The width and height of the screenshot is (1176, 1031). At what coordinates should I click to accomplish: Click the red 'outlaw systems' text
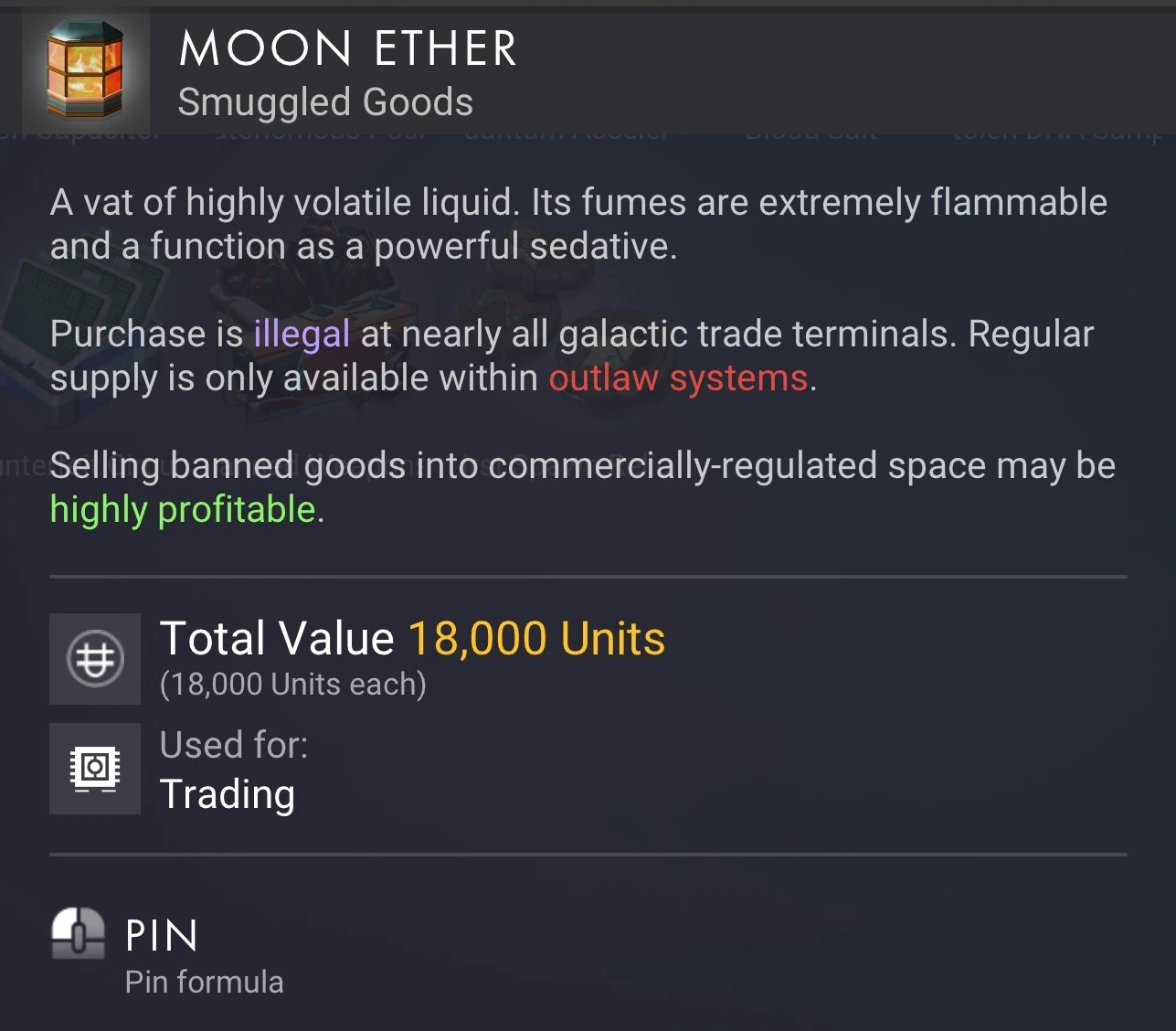[678, 377]
